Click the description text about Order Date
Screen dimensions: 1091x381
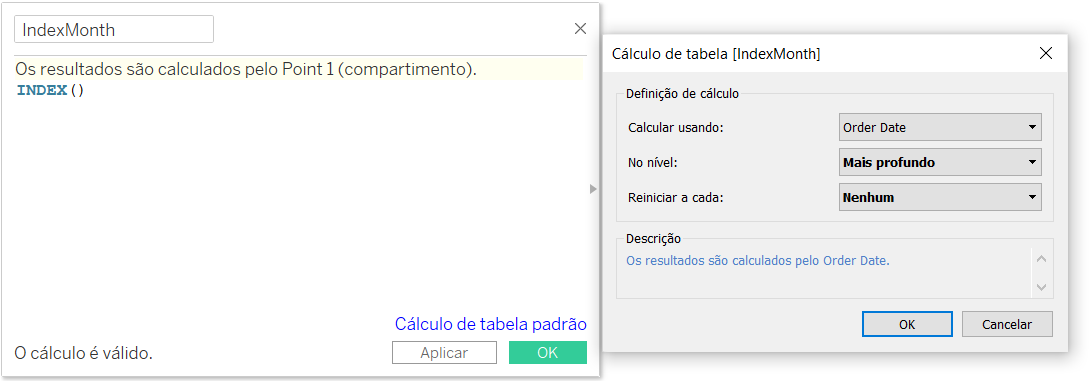(x=758, y=261)
